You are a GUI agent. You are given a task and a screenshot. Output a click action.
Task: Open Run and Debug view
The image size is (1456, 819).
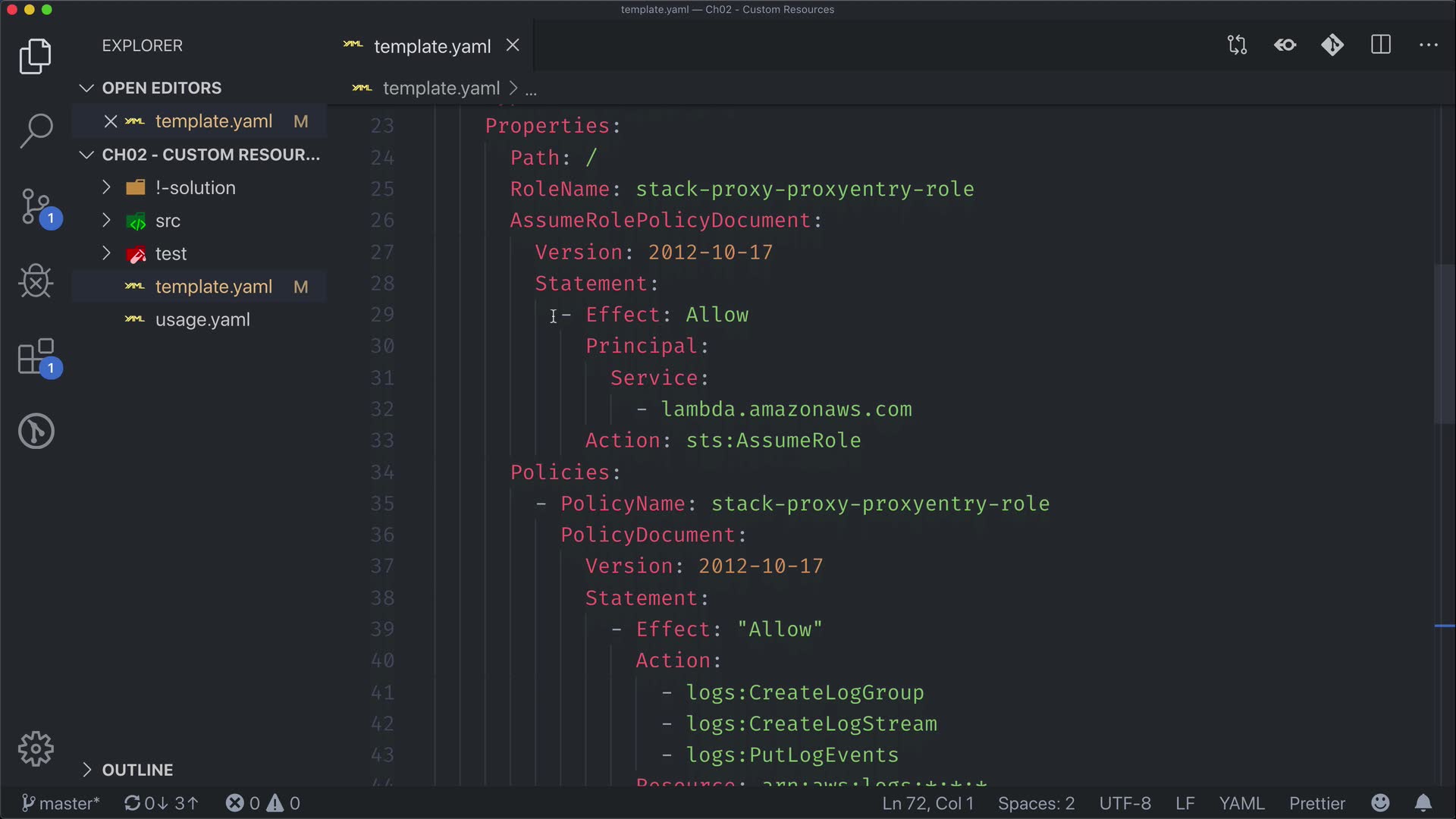tap(36, 281)
